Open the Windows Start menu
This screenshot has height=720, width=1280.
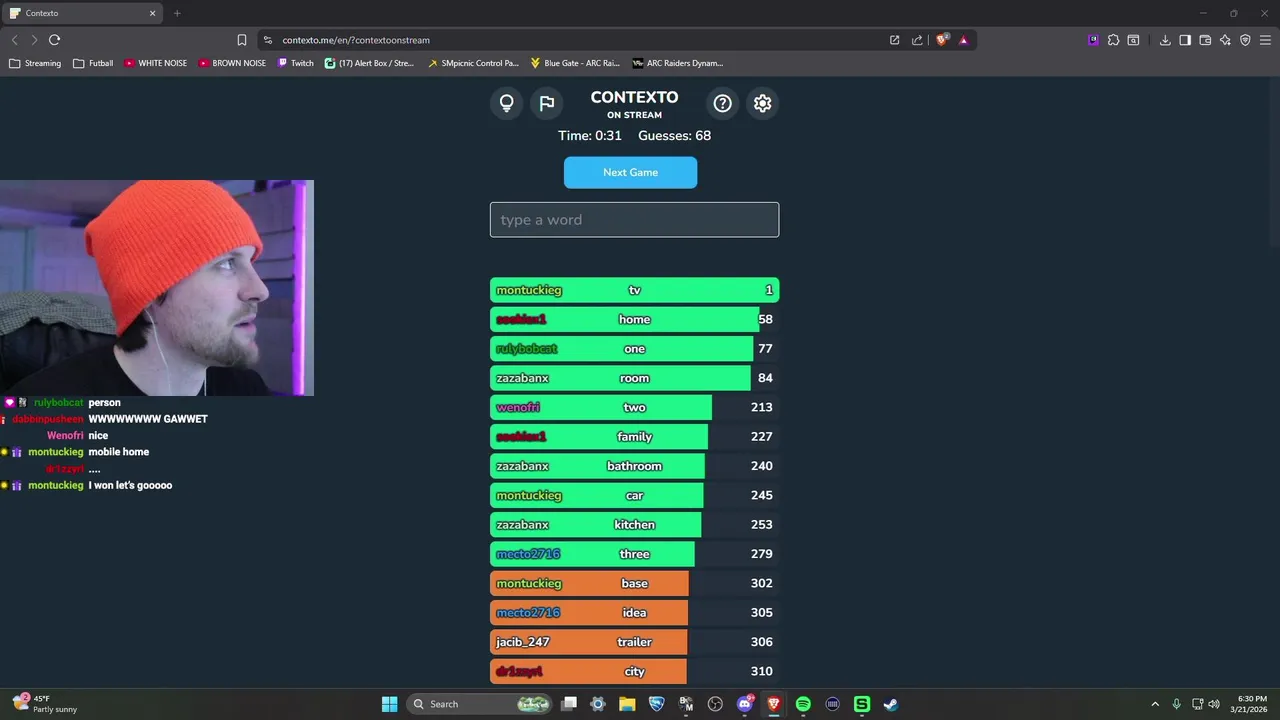[389, 704]
